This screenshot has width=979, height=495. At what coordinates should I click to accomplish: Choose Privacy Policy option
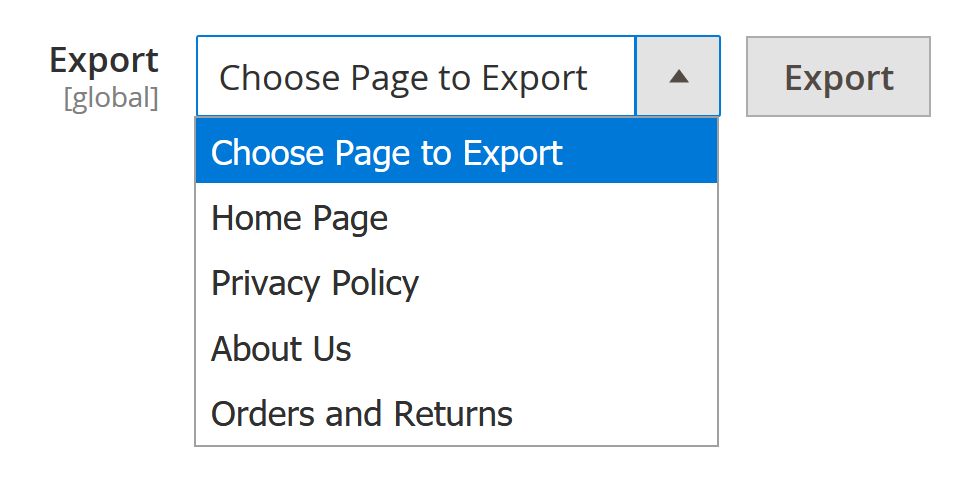pyautogui.click(x=315, y=283)
